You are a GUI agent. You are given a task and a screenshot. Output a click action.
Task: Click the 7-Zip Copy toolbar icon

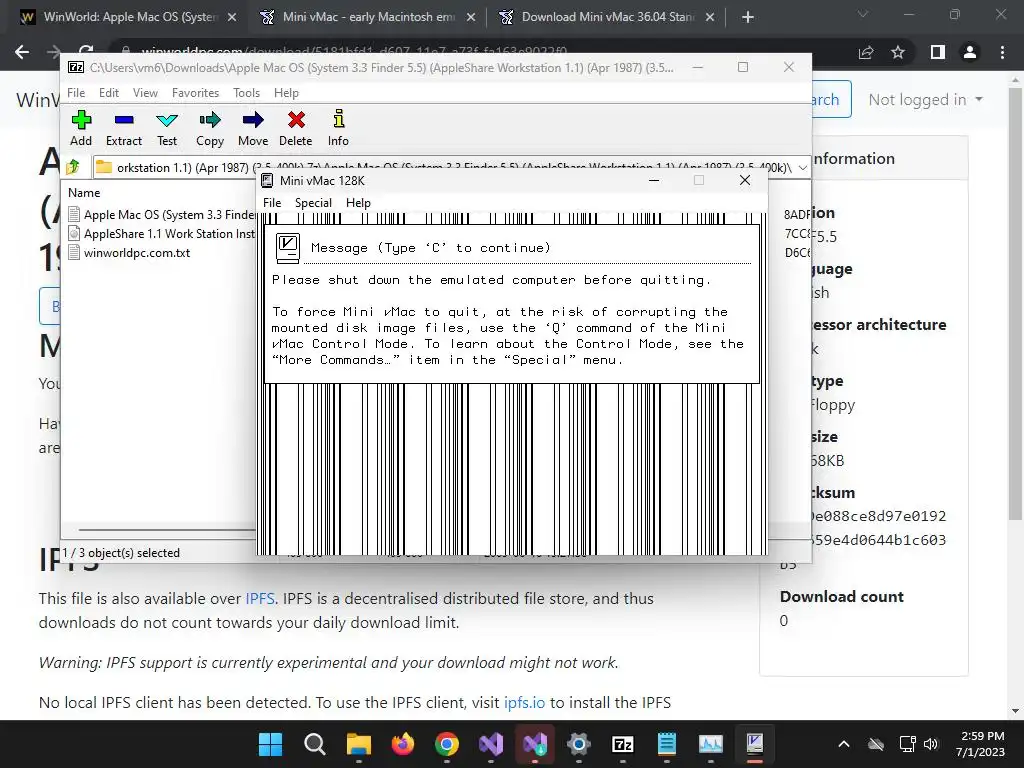(x=210, y=128)
